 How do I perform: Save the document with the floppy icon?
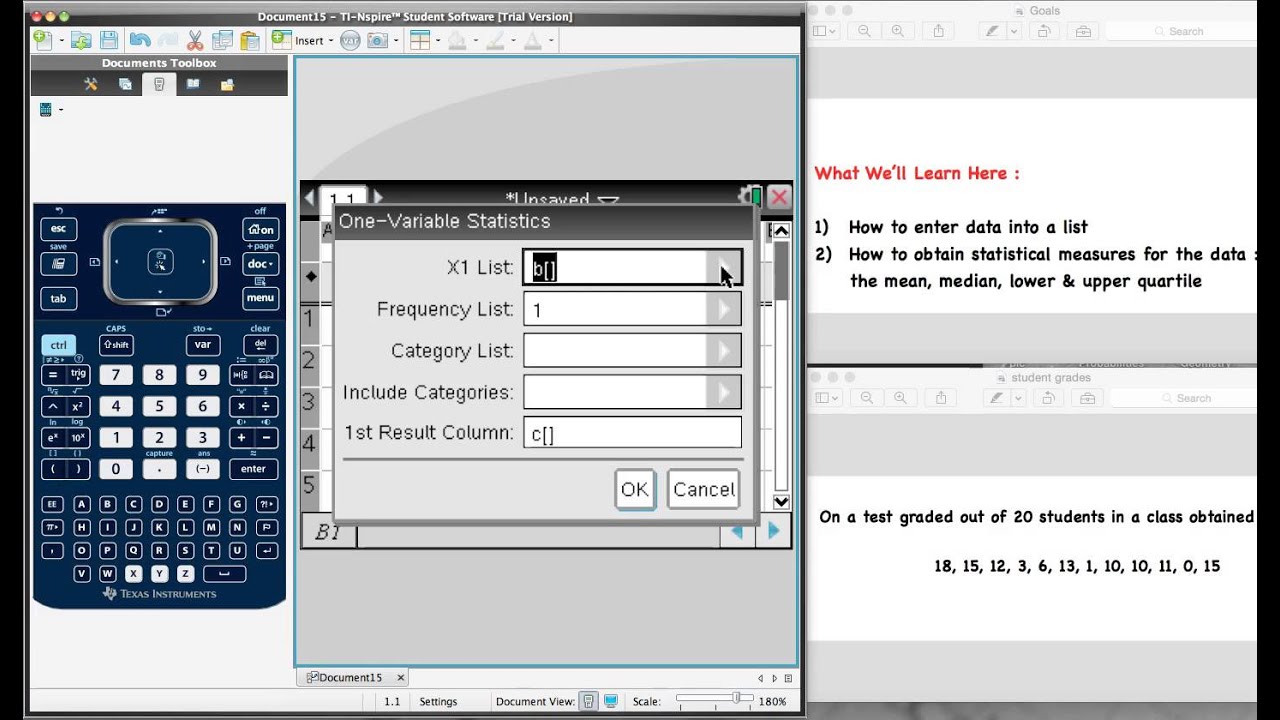coord(109,40)
